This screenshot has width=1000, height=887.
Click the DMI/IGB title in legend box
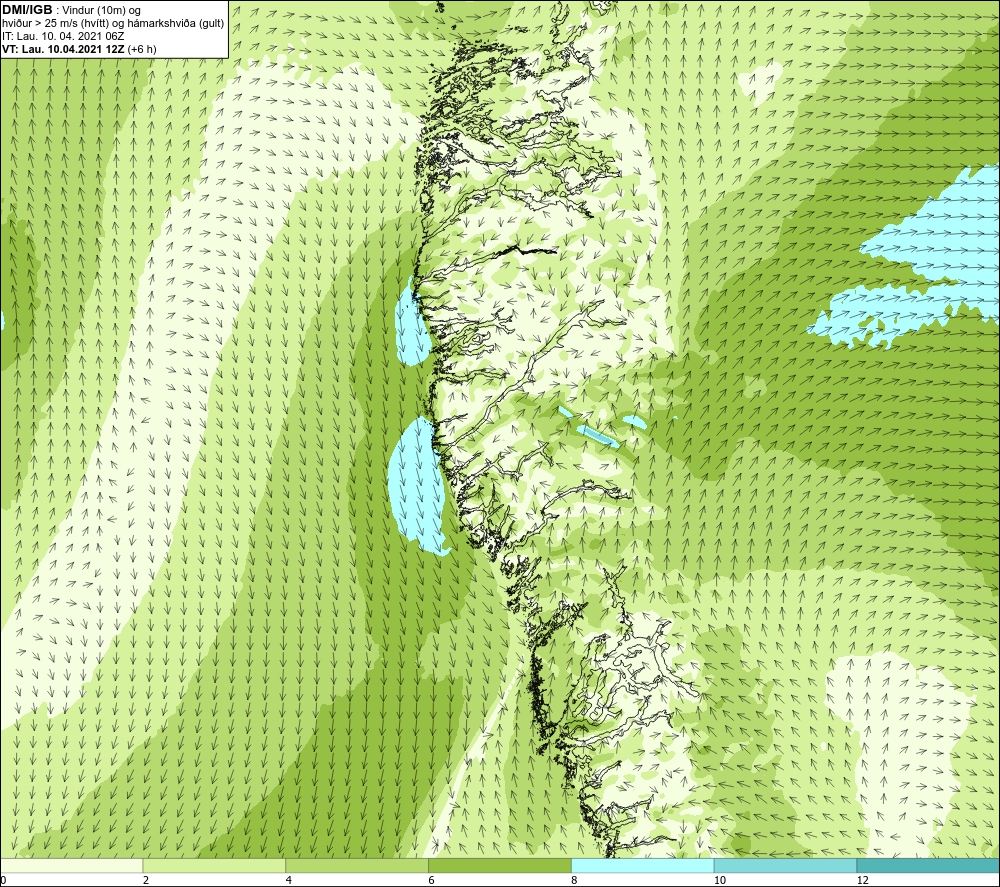27,10
